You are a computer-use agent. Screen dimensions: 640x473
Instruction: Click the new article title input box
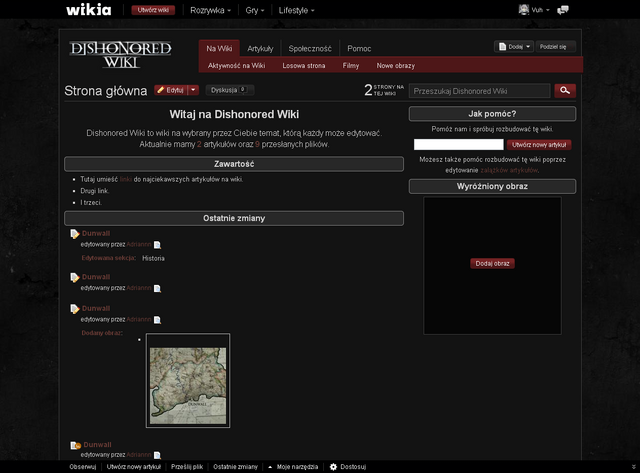(x=458, y=144)
